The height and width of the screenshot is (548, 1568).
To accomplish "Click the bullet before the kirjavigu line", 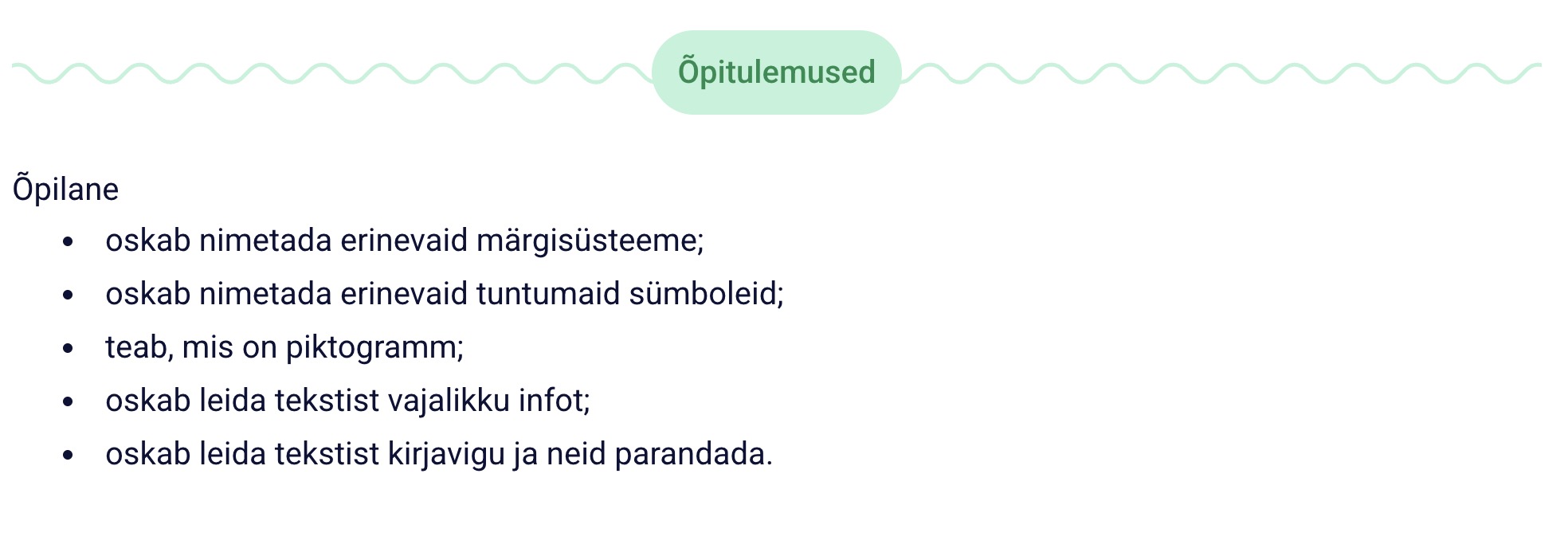I will tap(68, 455).
